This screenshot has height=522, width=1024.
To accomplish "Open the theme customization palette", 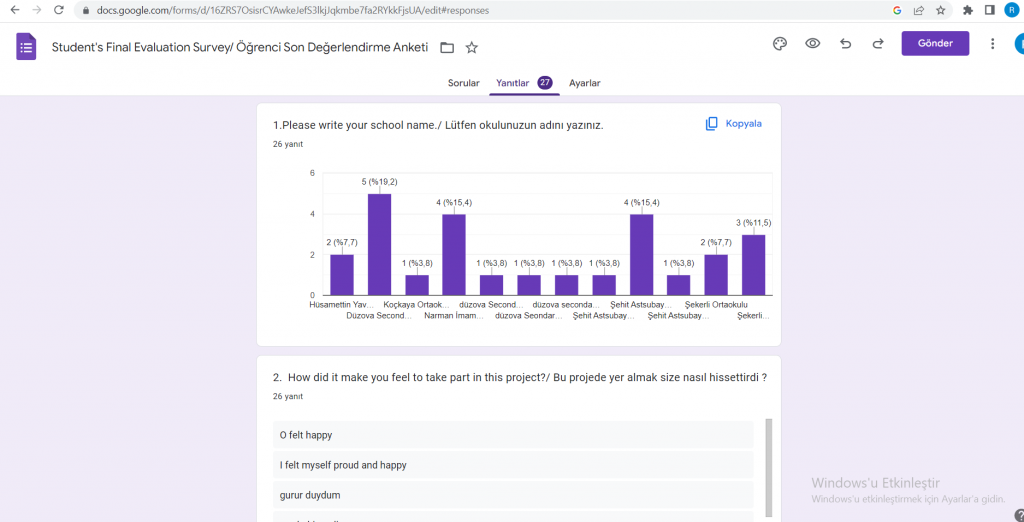I will point(780,44).
